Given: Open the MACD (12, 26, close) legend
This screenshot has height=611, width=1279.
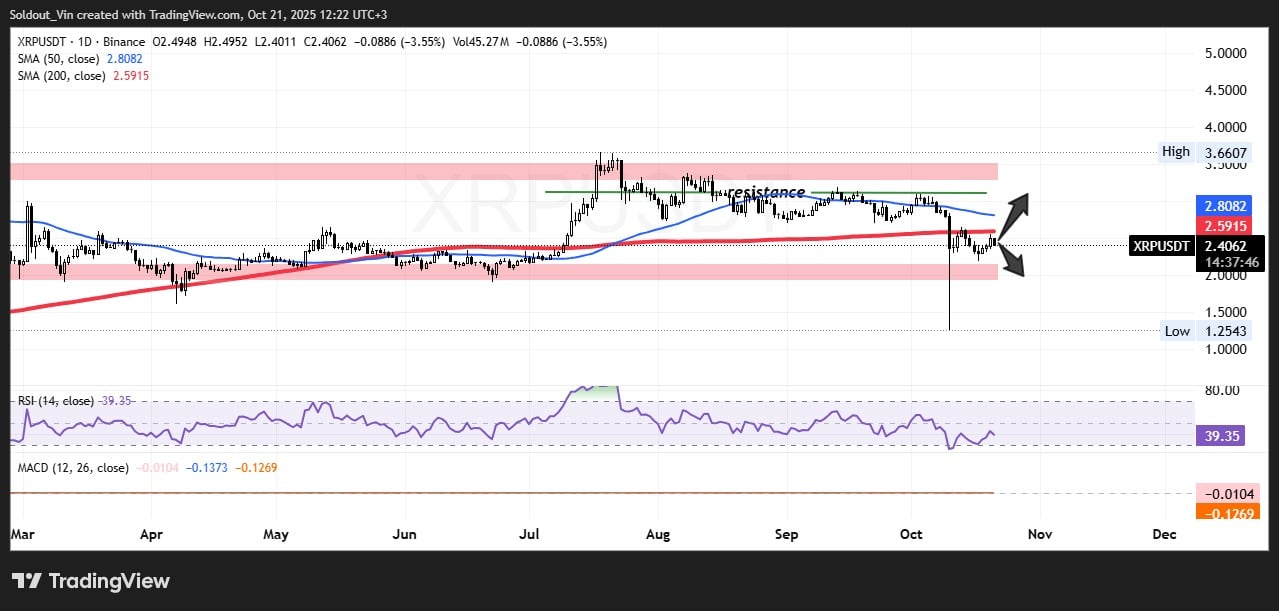Looking at the screenshot, I should [72, 468].
